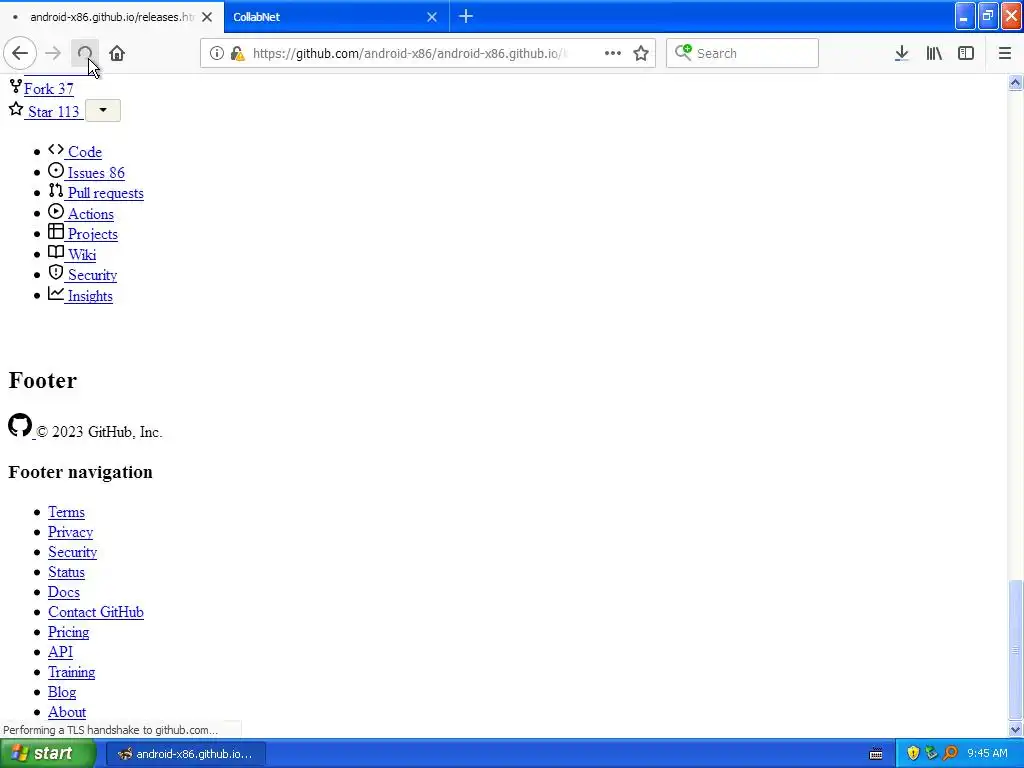View repository Insights

89,296
